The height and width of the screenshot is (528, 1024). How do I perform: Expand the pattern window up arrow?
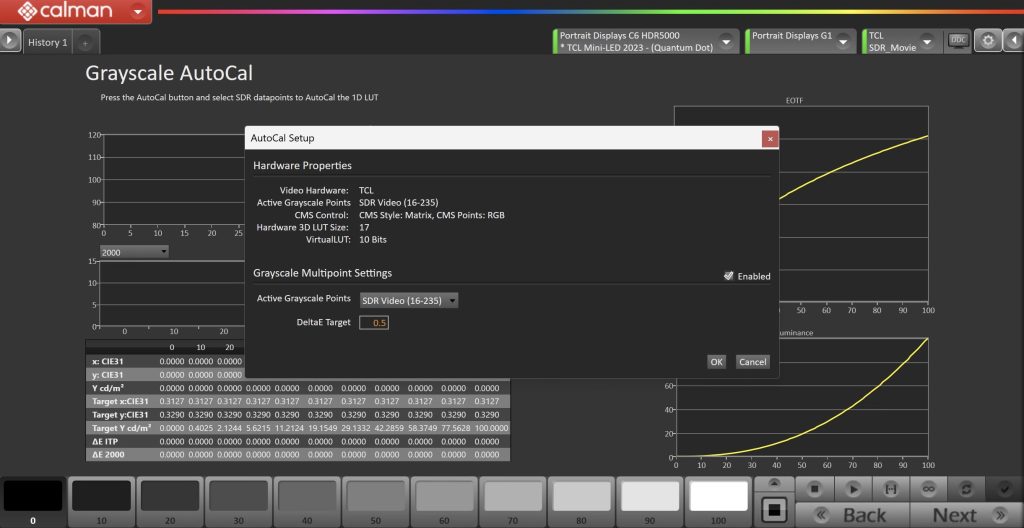(x=774, y=484)
